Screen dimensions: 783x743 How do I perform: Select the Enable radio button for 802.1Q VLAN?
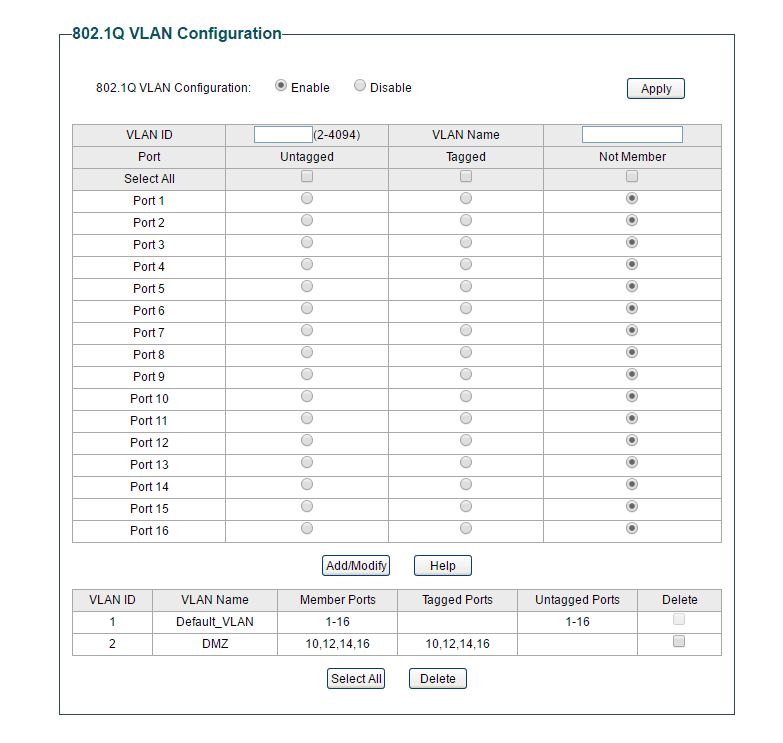pos(281,85)
